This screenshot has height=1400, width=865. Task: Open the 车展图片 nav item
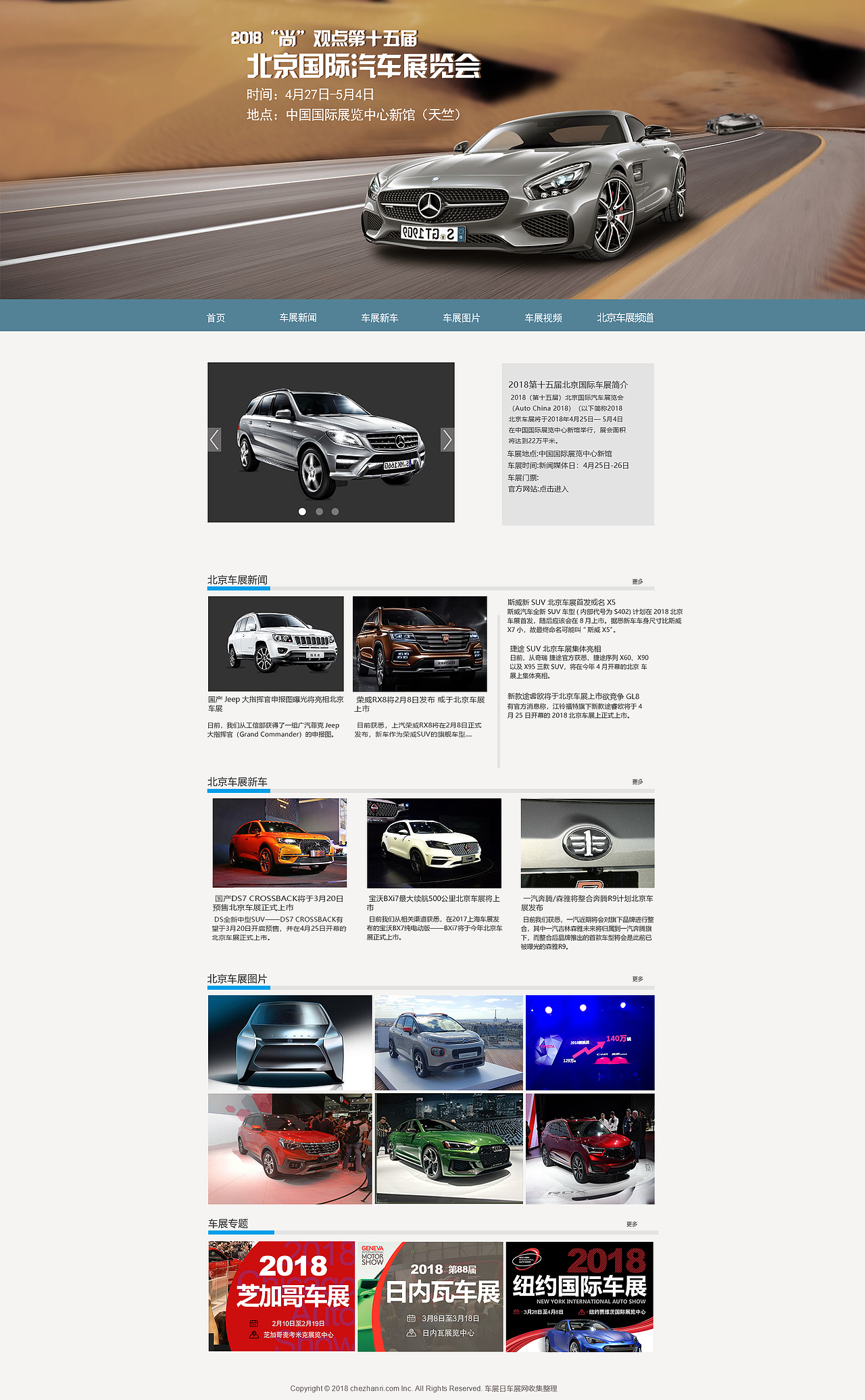462,318
